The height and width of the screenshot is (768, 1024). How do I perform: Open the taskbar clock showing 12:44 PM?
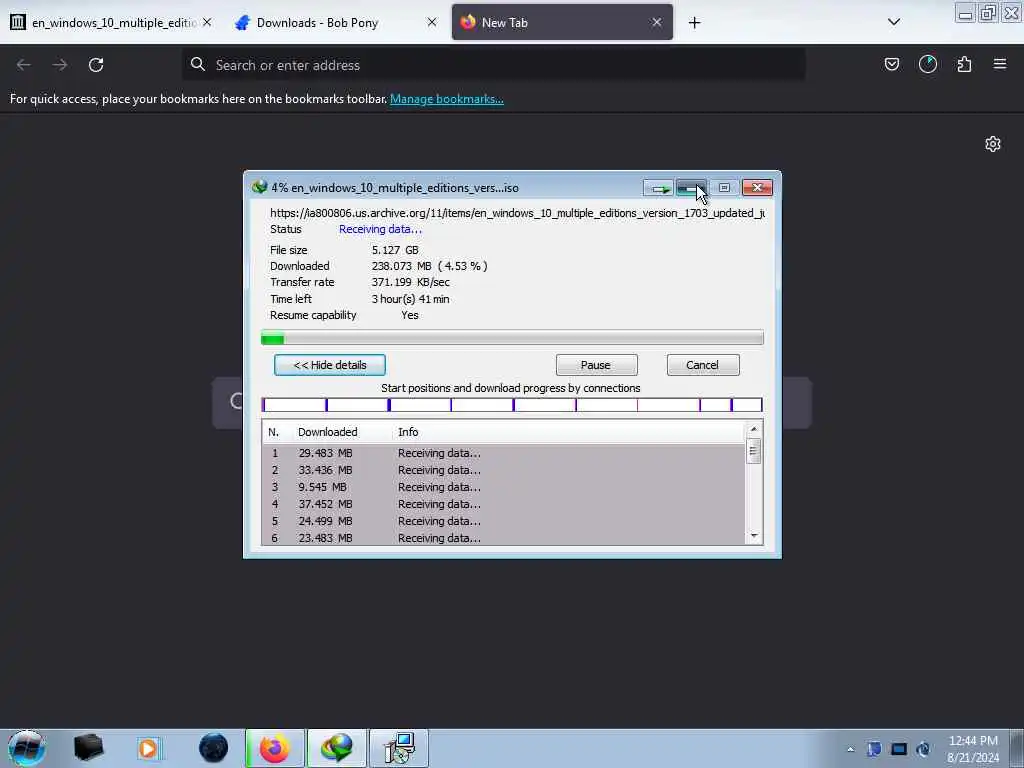coord(973,749)
